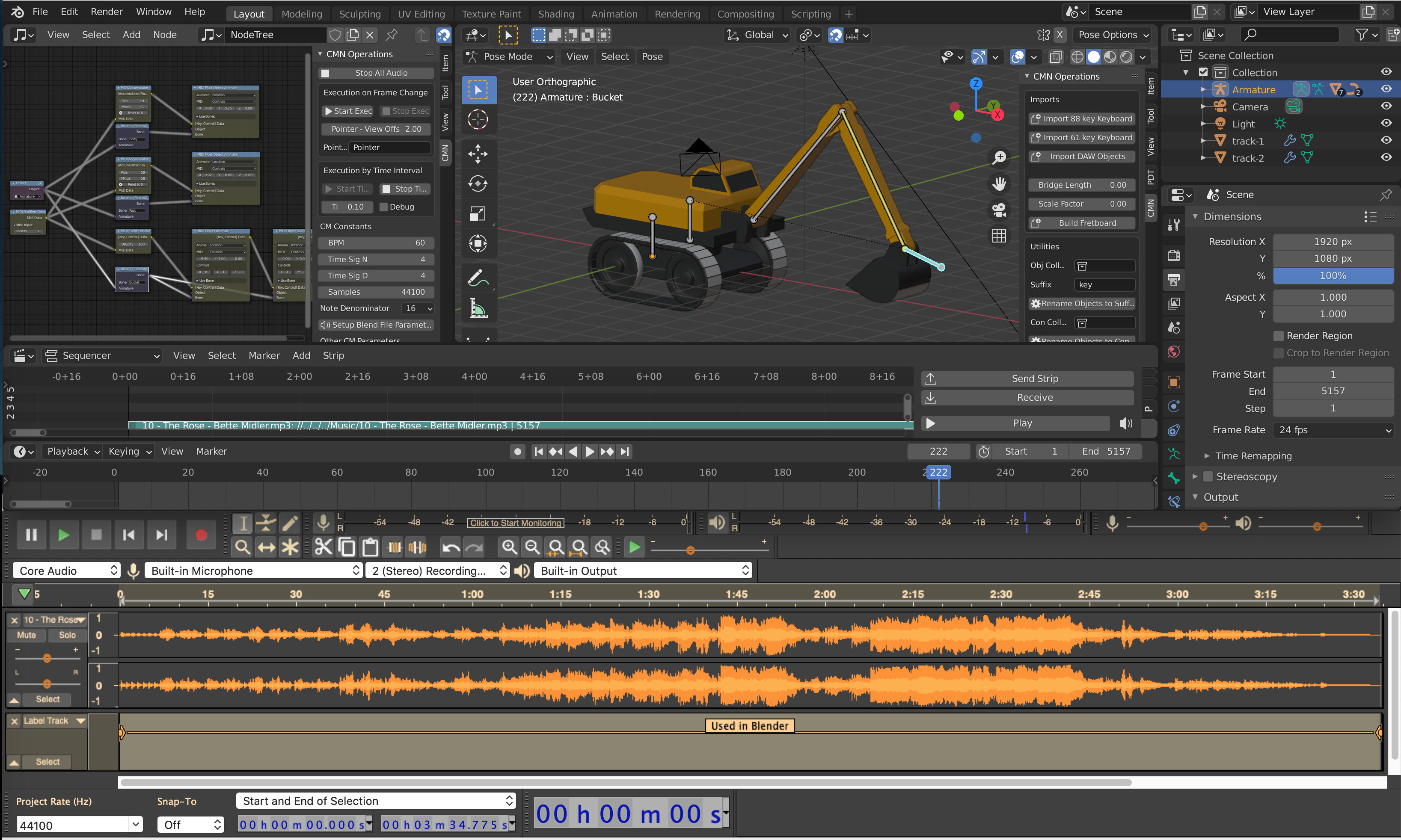Click Audacity Trim audio icon

[395, 547]
